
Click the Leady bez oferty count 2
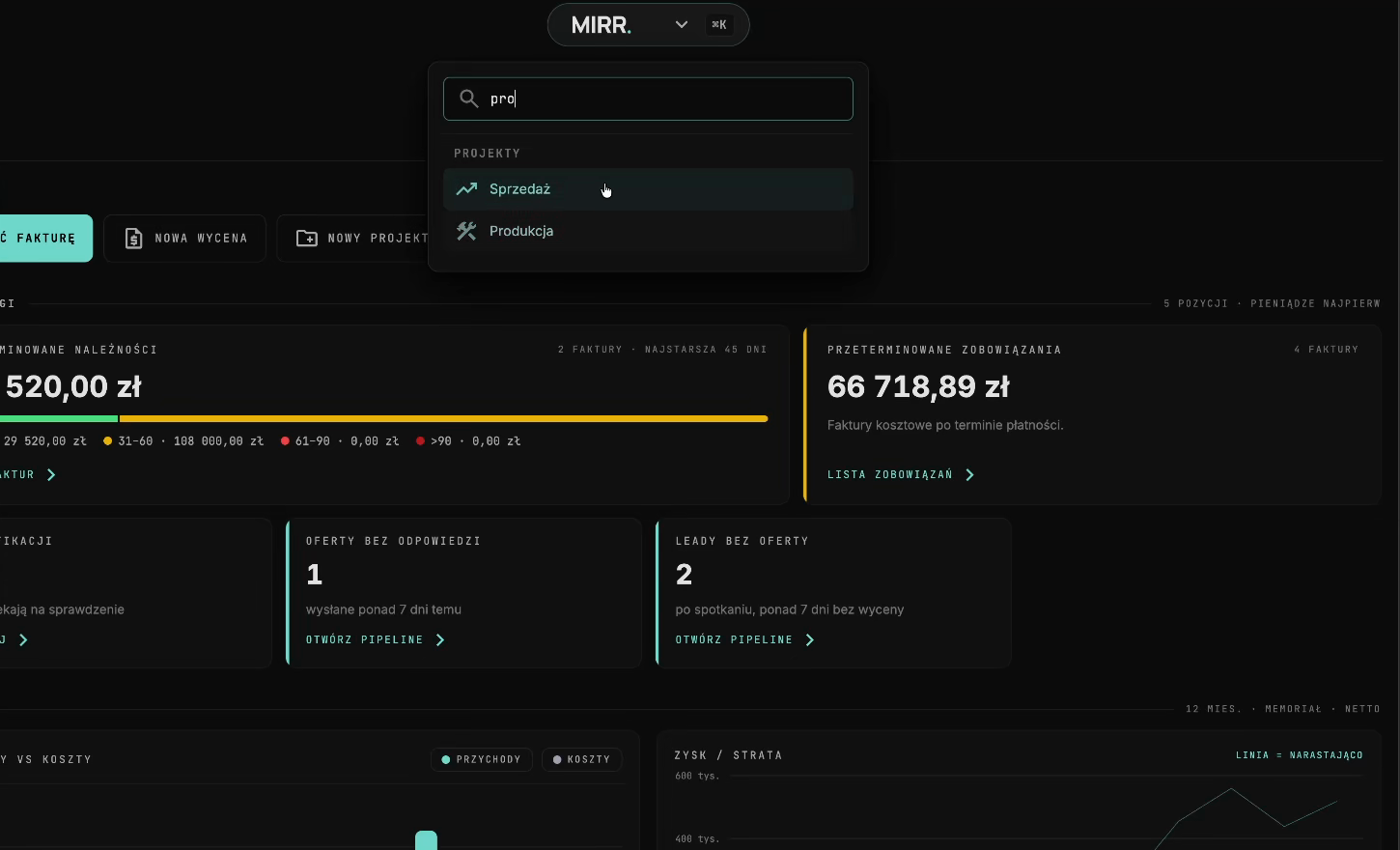685,576
